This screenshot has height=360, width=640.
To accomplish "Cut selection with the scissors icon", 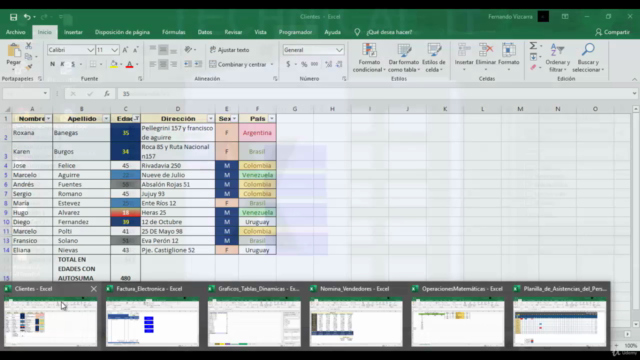I will tap(29, 46).
